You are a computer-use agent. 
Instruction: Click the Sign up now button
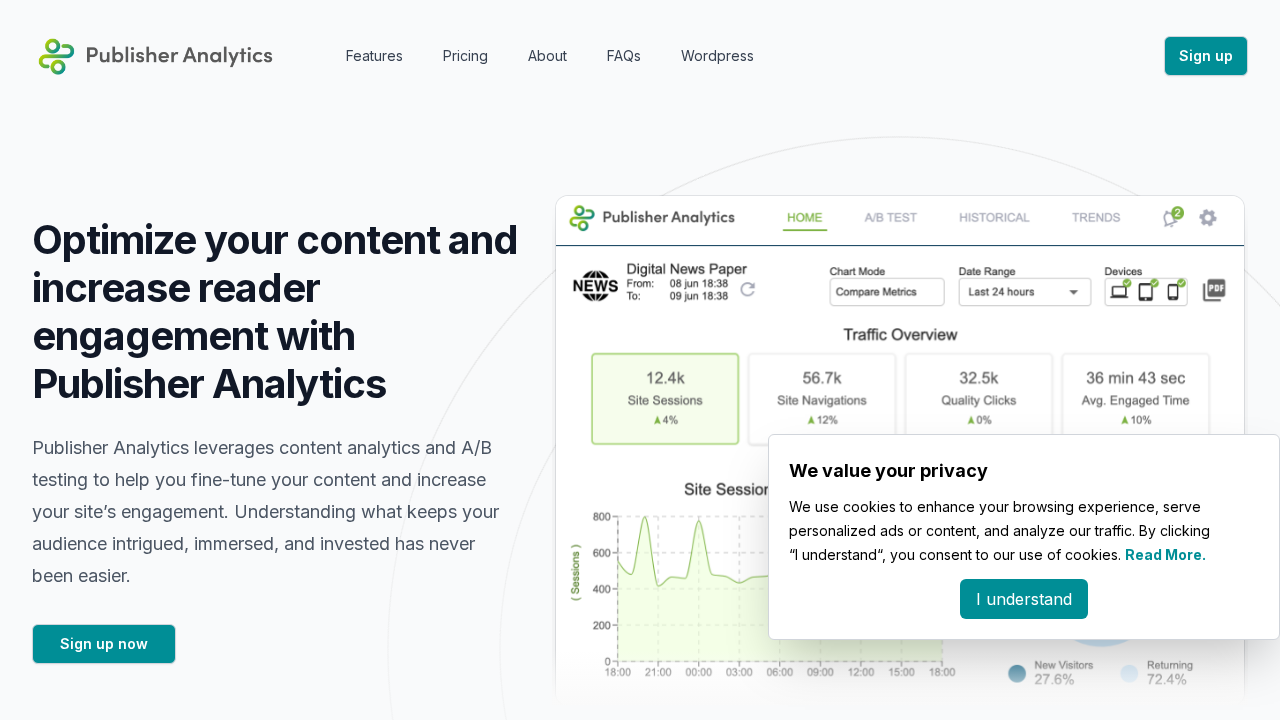point(103,644)
